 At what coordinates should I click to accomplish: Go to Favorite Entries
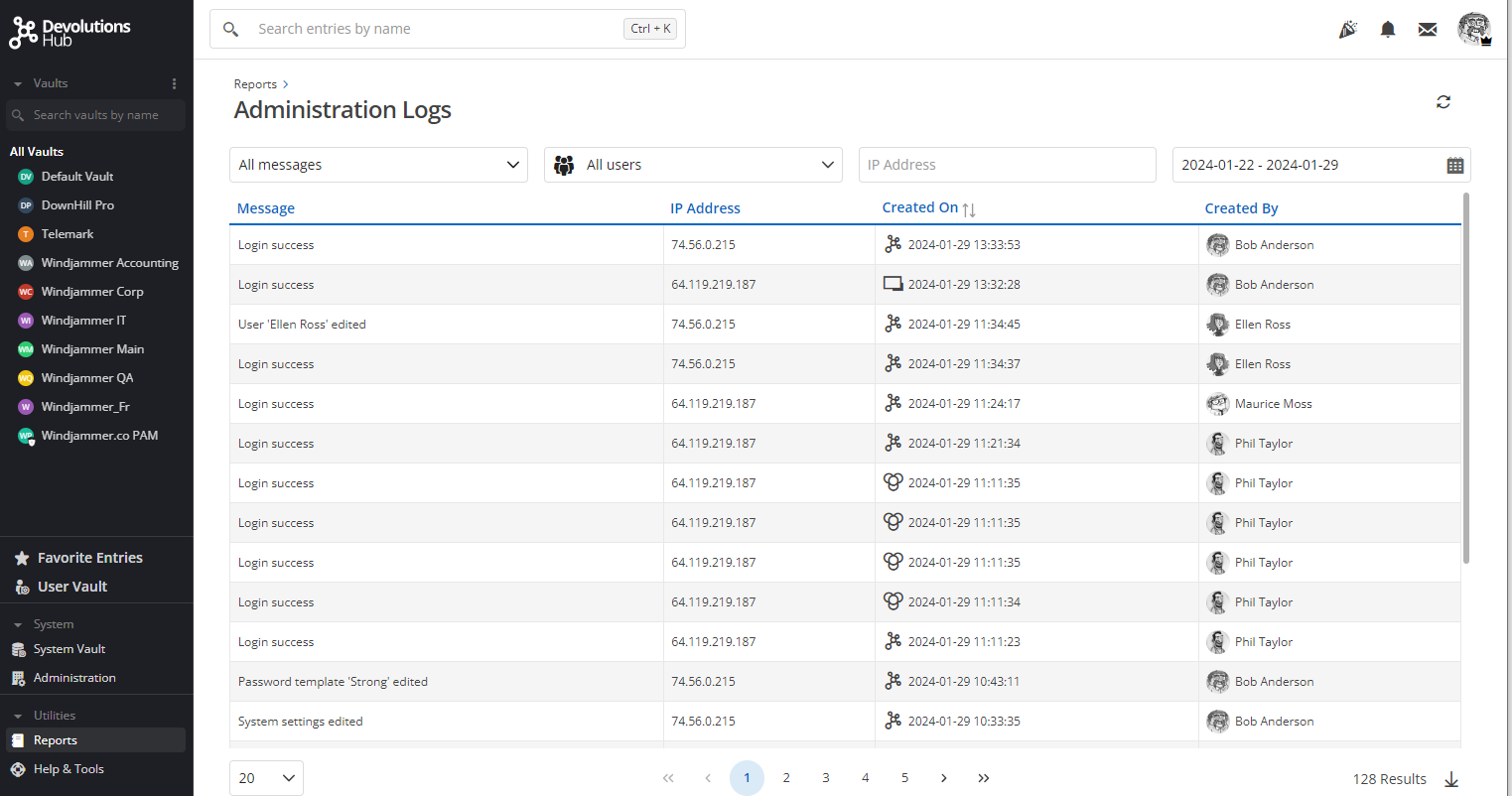(89, 558)
